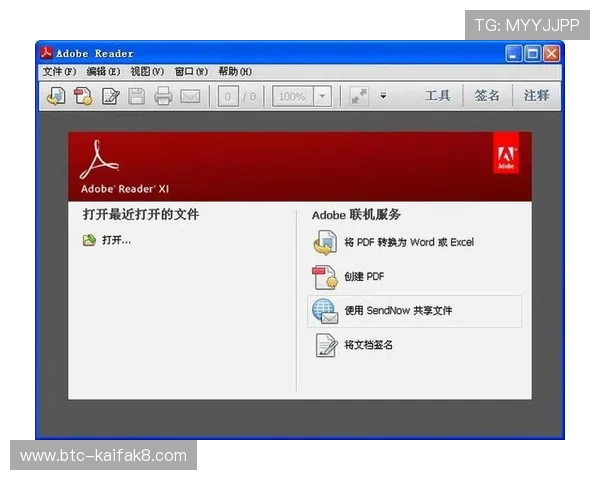This screenshot has width=600, height=480.
Task: Click the 打开... link
Action: [x=116, y=240]
